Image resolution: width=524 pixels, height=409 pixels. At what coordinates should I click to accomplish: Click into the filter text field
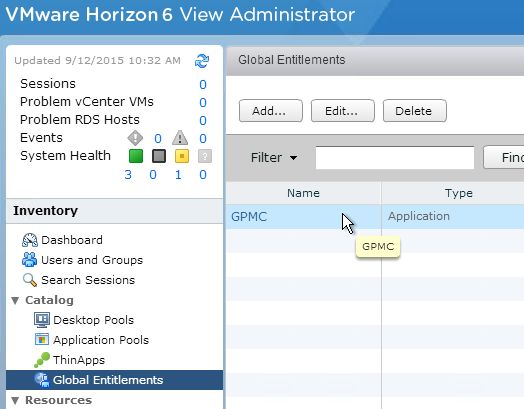click(395, 157)
